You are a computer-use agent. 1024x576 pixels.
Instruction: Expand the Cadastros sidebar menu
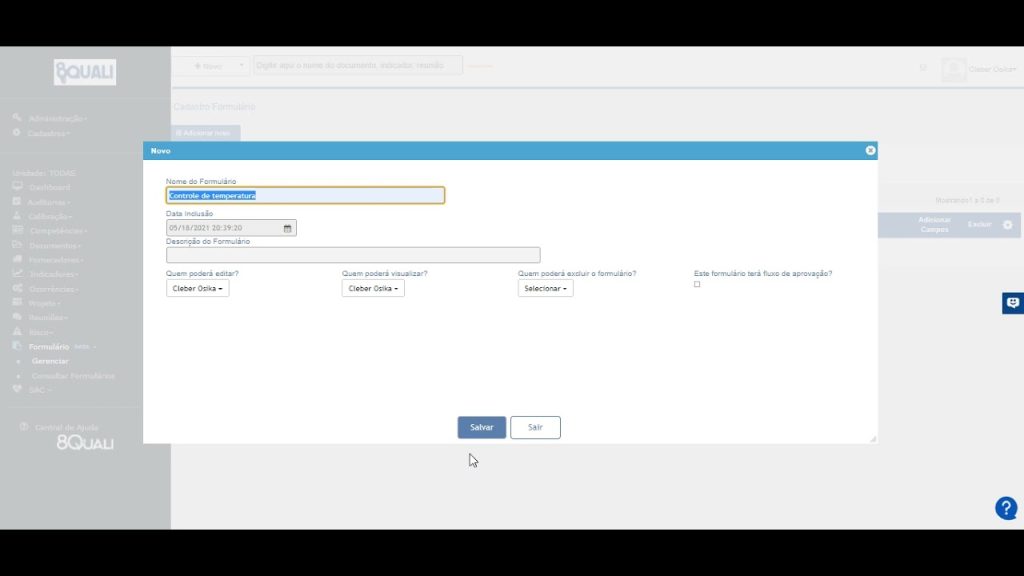(x=48, y=133)
